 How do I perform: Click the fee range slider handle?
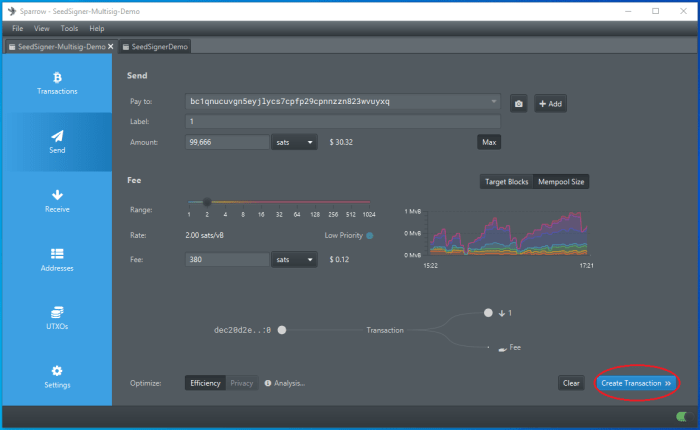click(x=207, y=202)
